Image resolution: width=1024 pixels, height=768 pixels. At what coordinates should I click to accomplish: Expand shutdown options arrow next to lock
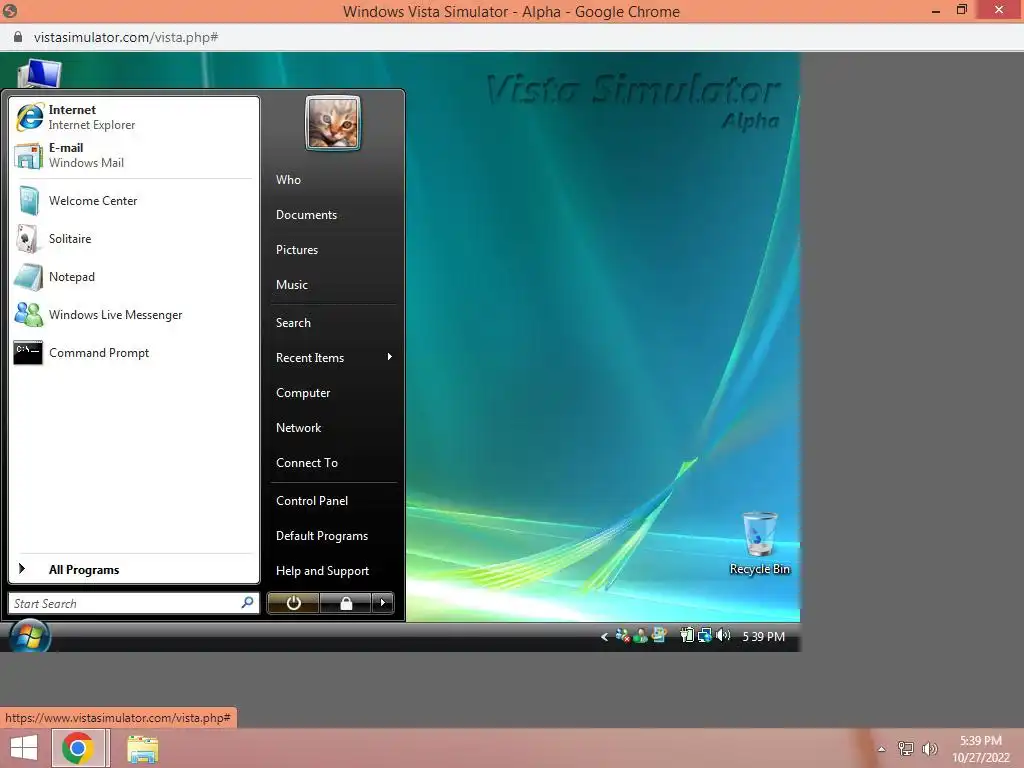[x=383, y=603]
